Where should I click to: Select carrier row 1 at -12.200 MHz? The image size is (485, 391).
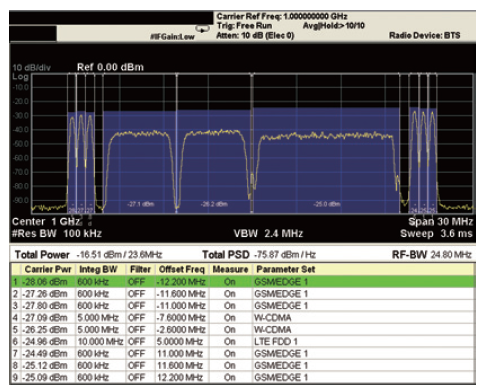(243, 282)
